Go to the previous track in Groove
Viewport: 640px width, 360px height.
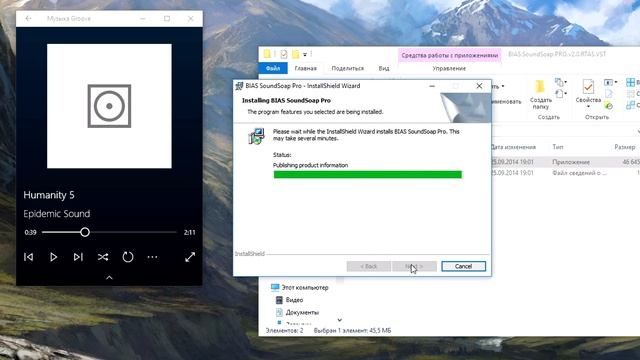click(x=29, y=257)
